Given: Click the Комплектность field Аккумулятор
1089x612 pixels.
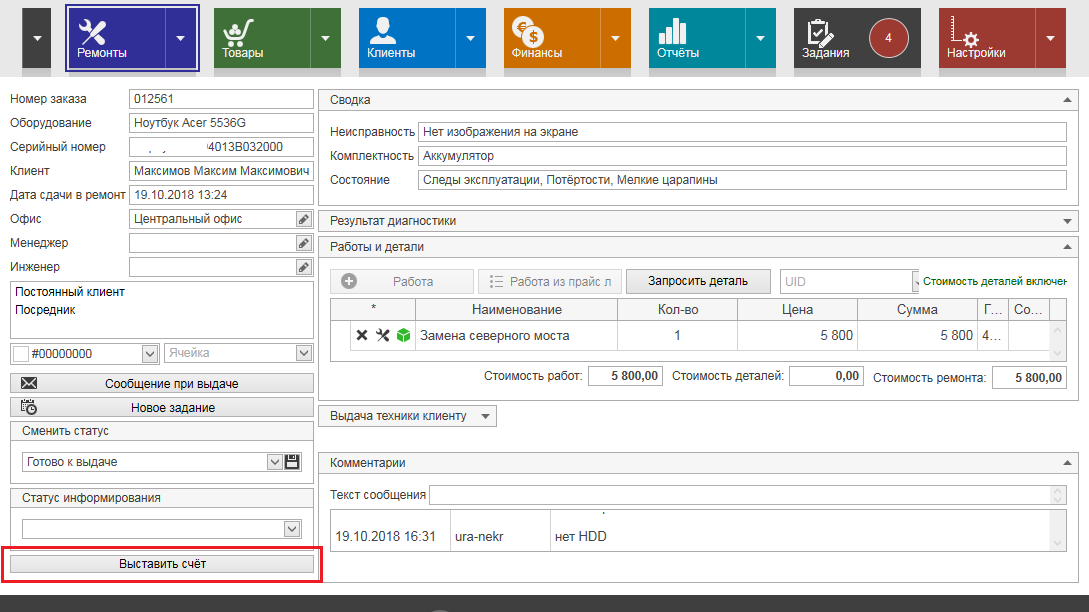Looking at the screenshot, I should [742, 156].
